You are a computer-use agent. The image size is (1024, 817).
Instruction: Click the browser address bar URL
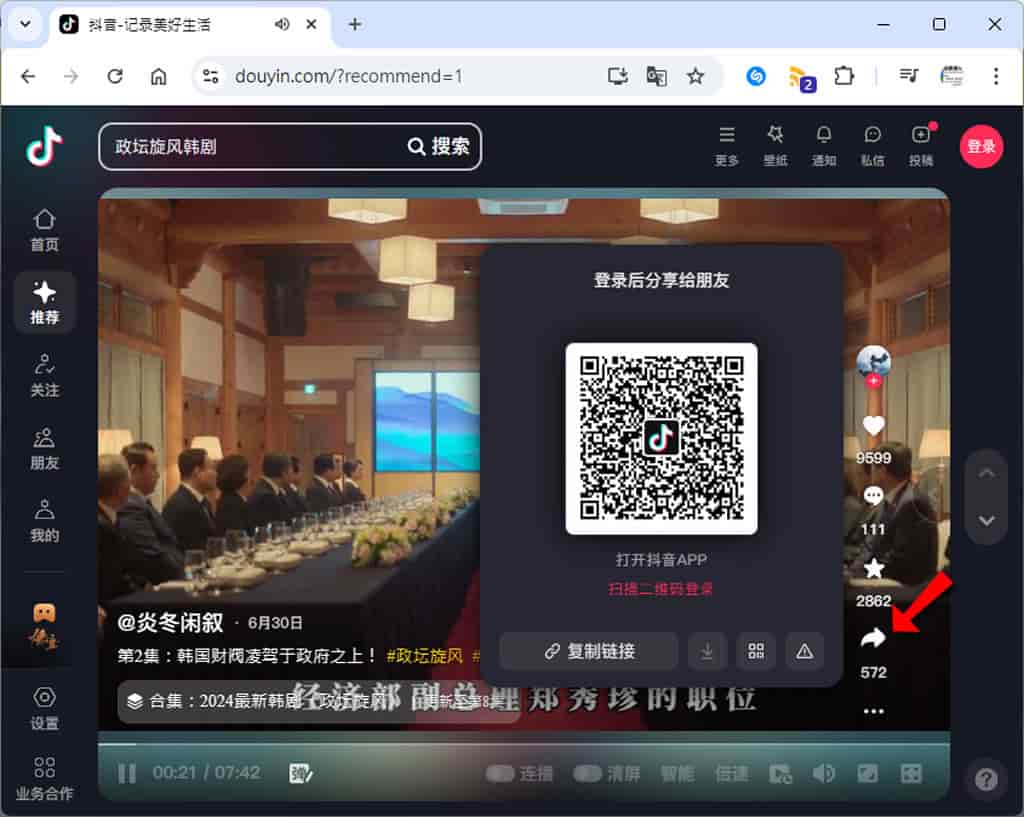348,76
